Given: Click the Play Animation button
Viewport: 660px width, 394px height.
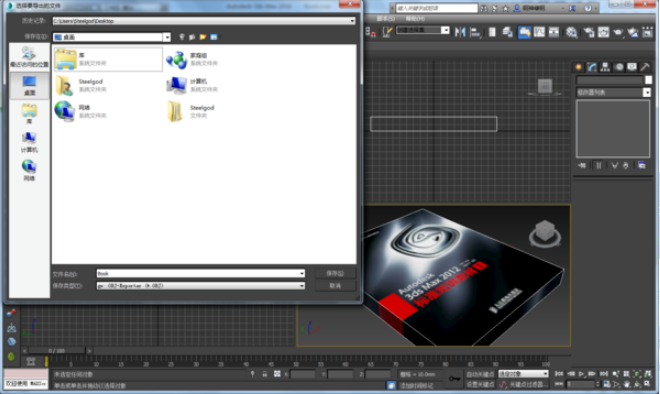Looking at the screenshot, I should tap(581, 374).
